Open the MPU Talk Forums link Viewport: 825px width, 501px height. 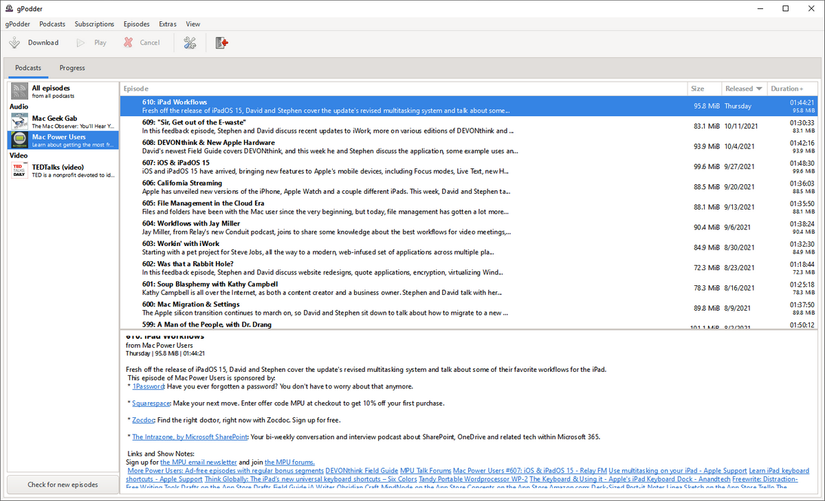tap(426, 470)
